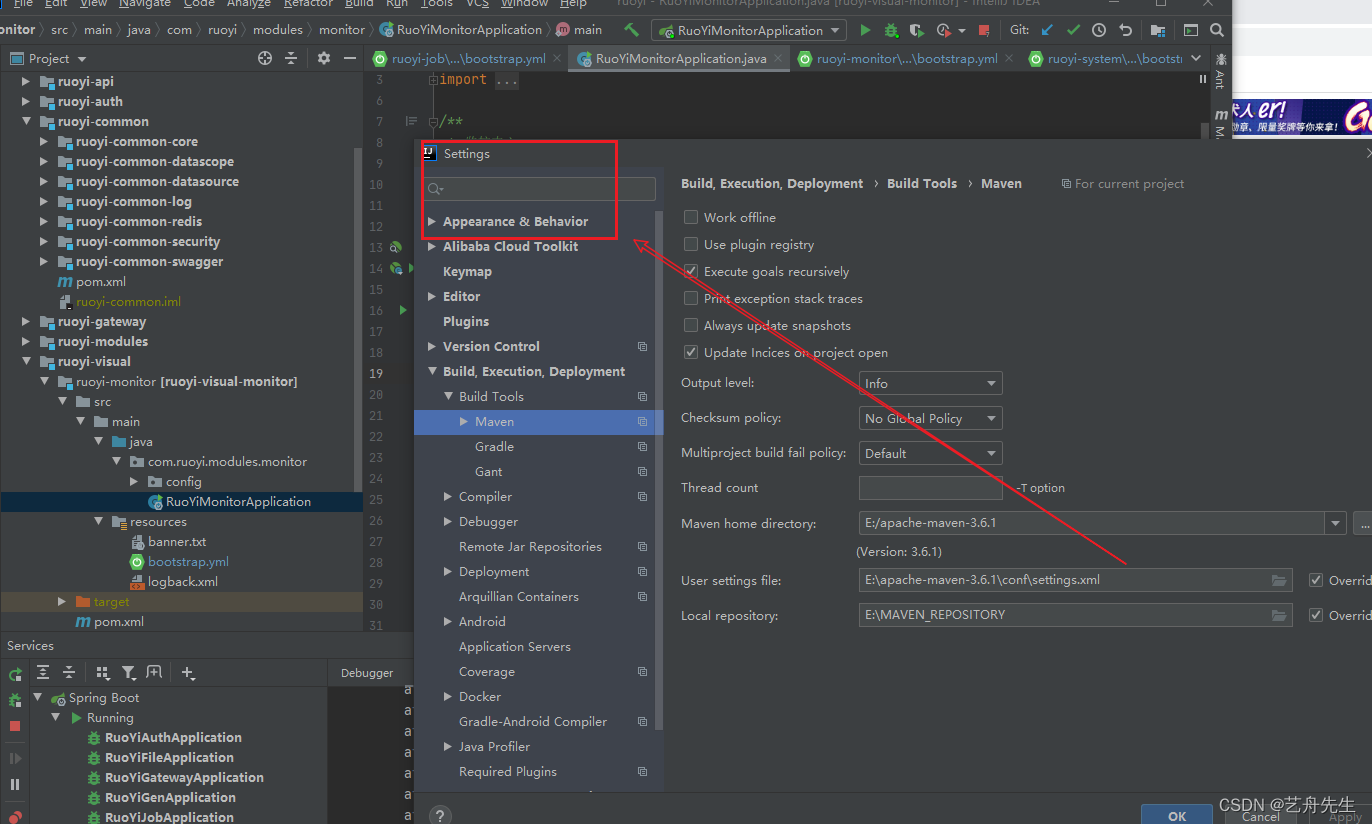1372x824 pixels.
Task: Open run configuration RuoYiMonitorApplication dropdown
Action: pos(748,30)
